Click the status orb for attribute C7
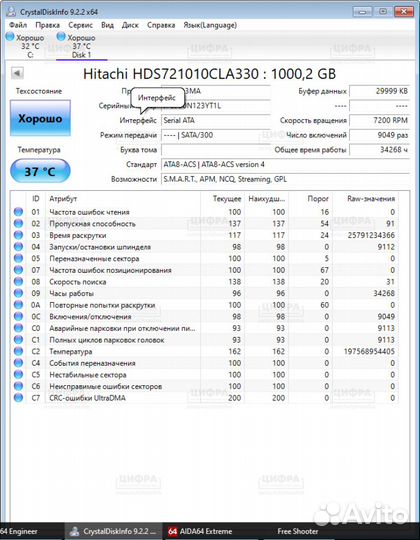The width and height of the screenshot is (420, 540). [x=18, y=398]
